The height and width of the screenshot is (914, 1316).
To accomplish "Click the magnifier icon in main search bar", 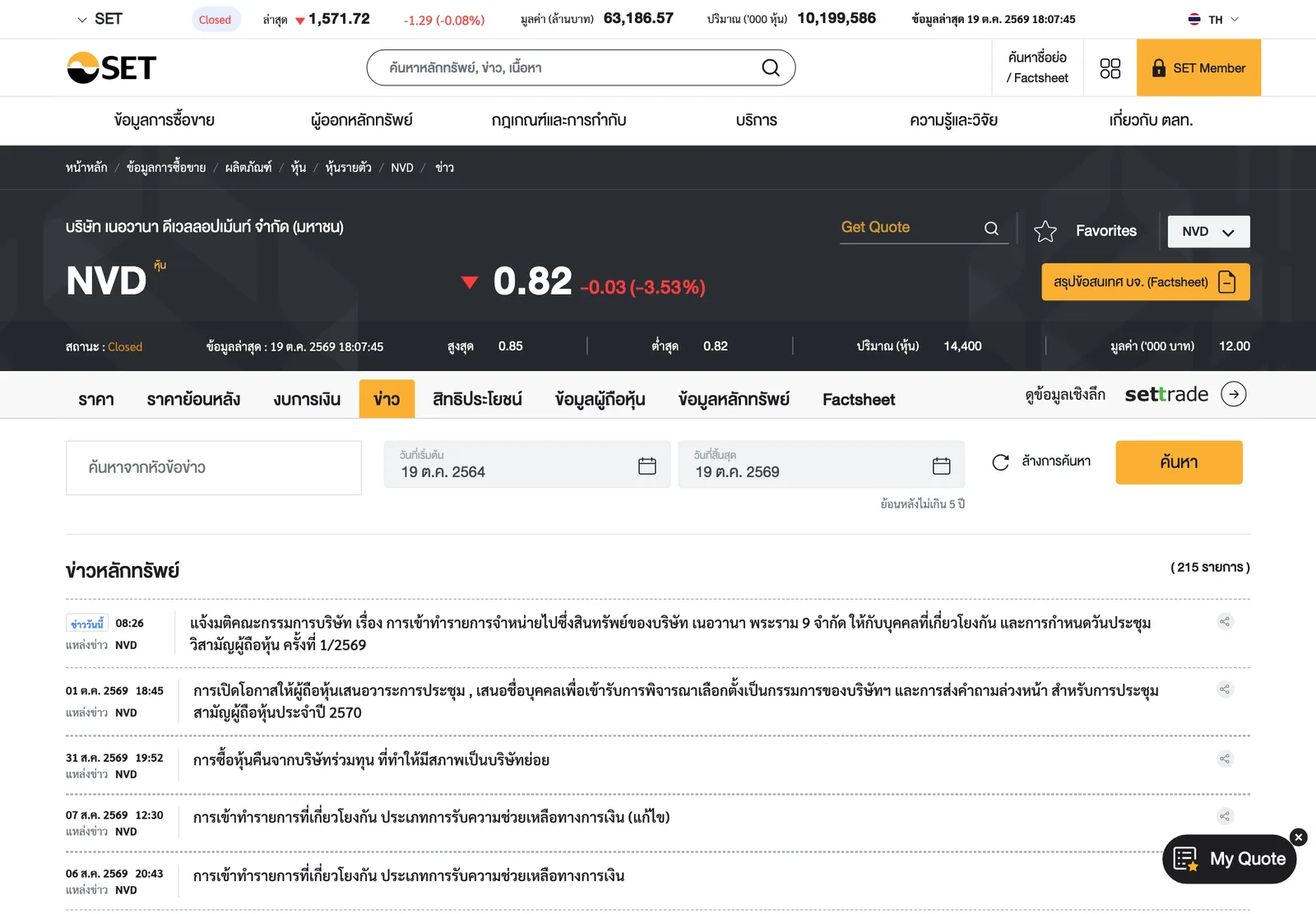I will pos(771,67).
